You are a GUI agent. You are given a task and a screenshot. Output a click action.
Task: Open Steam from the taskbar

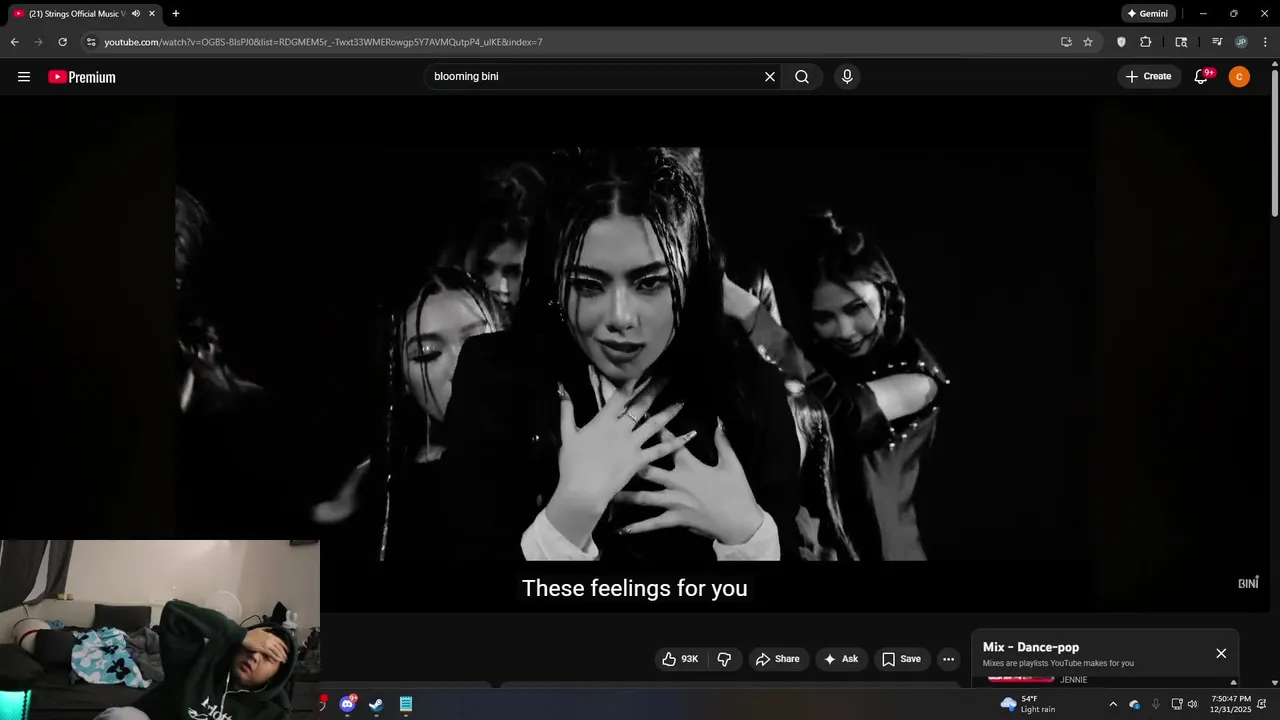pos(376,704)
